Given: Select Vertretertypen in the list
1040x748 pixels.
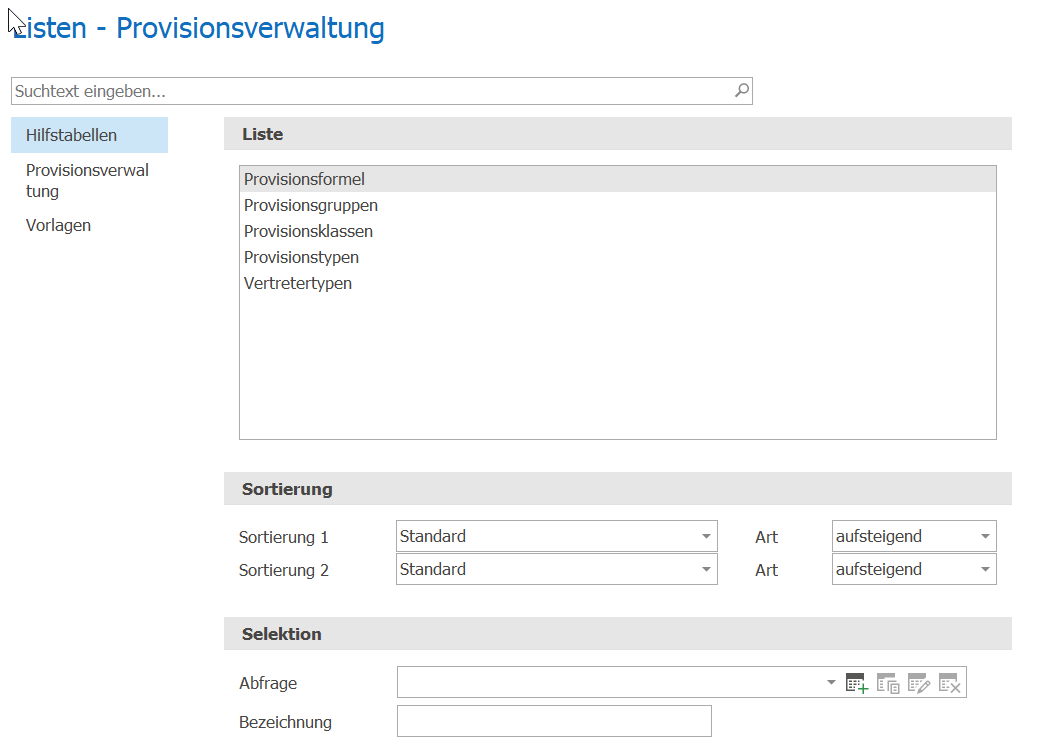Looking at the screenshot, I should [x=618, y=283].
